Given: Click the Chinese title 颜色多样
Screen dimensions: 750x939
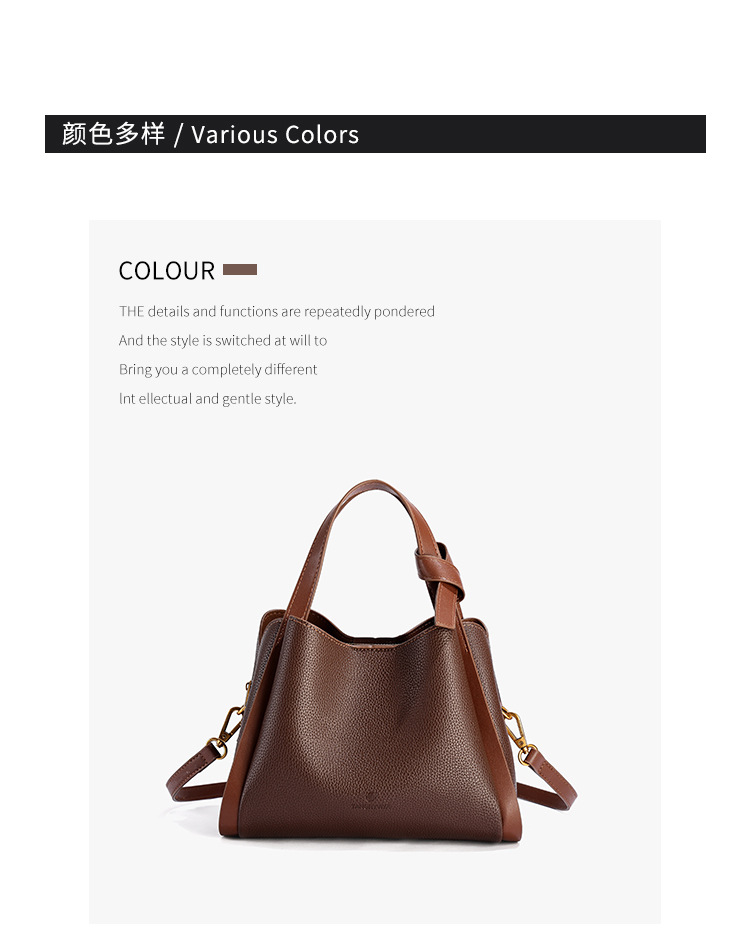Looking at the screenshot, I should coord(113,134).
